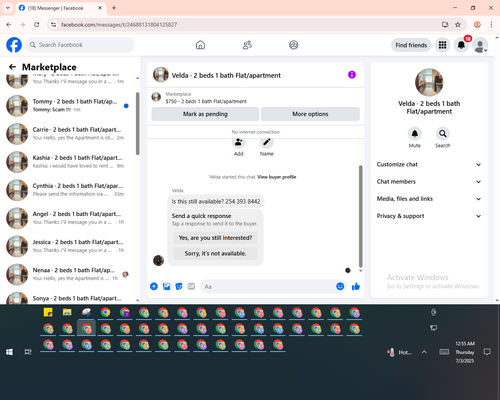Open View buyer profile link
500x400 pixels.
[x=277, y=177]
